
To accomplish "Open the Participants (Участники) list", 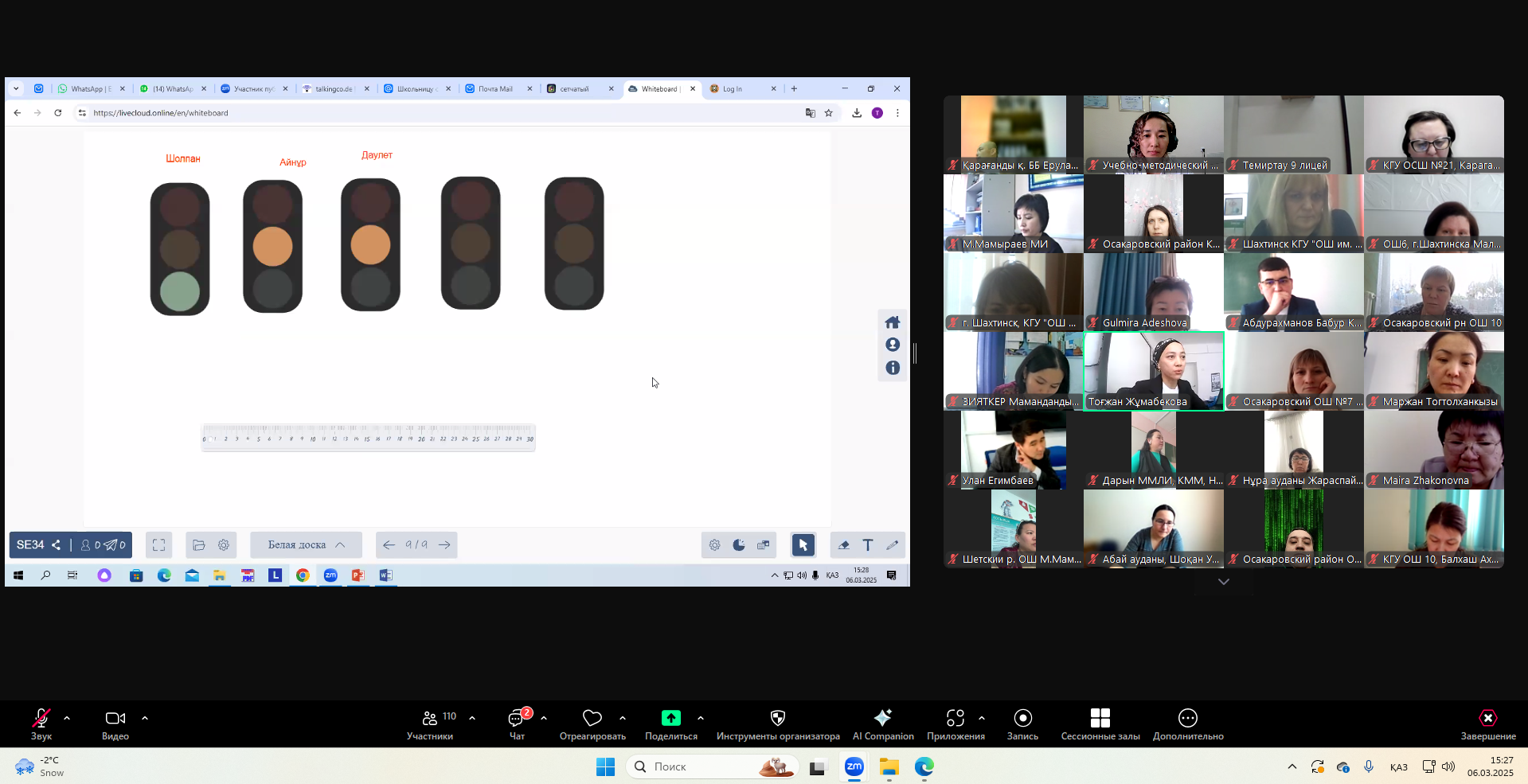I will click(431, 718).
